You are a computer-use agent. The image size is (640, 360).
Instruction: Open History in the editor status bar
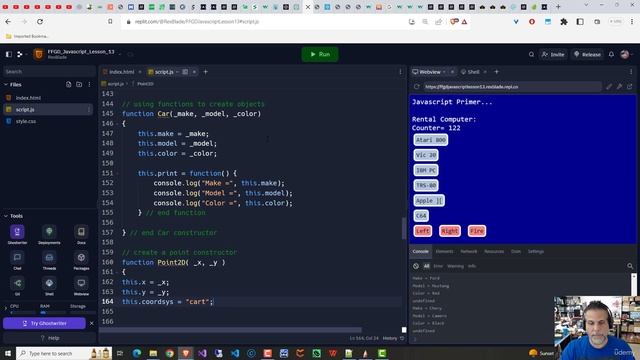click(x=393, y=338)
